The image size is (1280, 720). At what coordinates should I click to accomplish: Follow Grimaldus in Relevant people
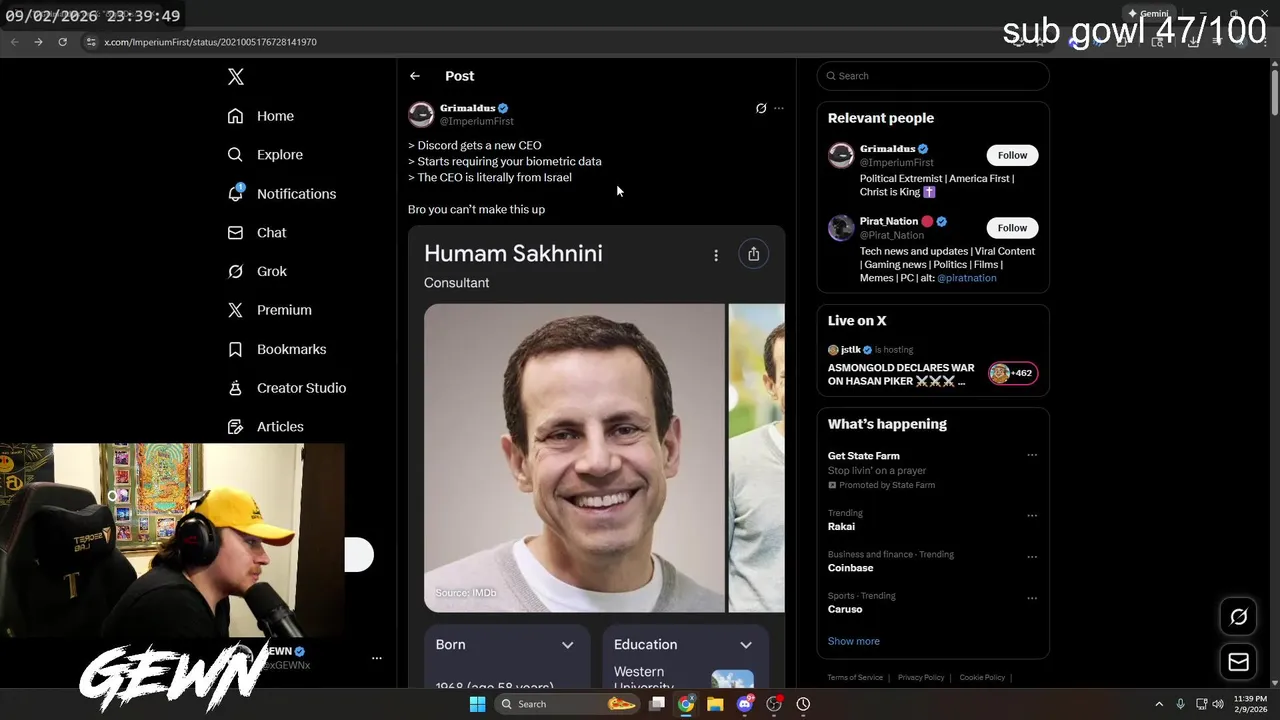[x=1012, y=155]
